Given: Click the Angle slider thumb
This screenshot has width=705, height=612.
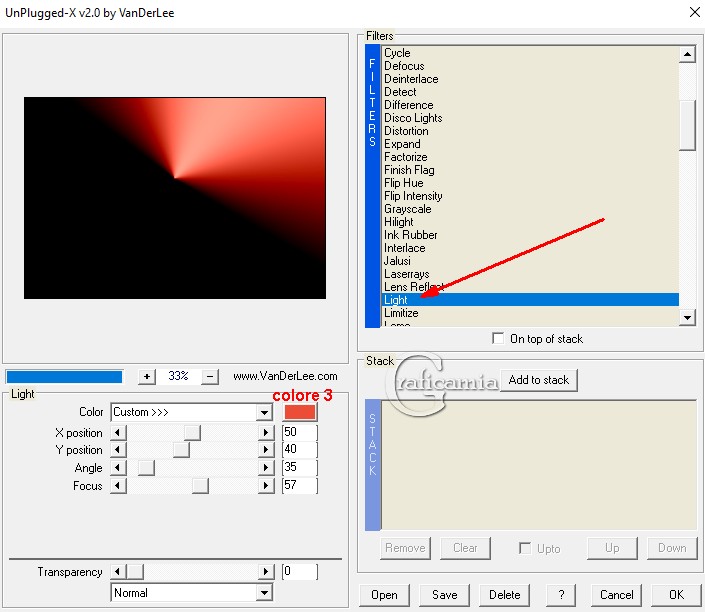Looking at the screenshot, I should point(146,468).
